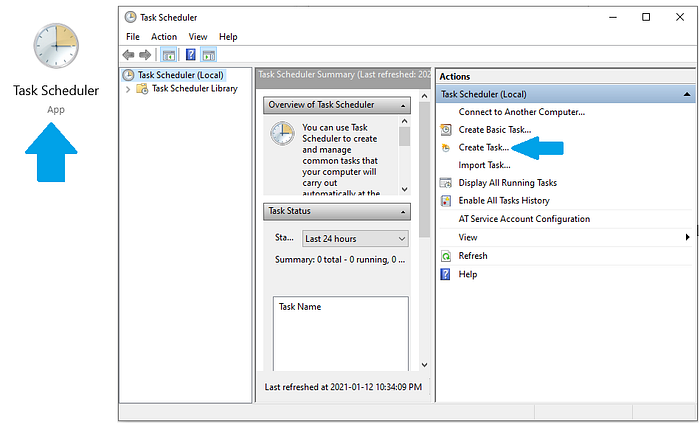The height and width of the screenshot is (424, 700).
Task: Click 'Summary: 0 total - 0 running' text
Action: (340, 260)
